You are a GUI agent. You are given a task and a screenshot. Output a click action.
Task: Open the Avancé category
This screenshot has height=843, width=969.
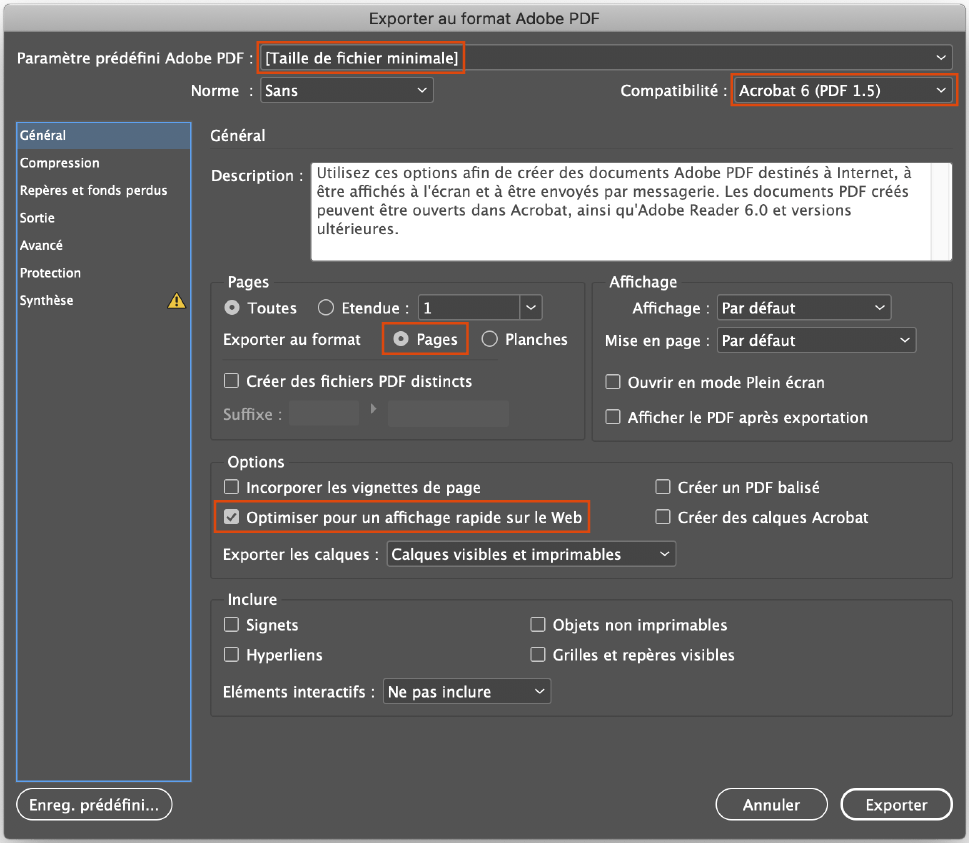tap(104, 245)
